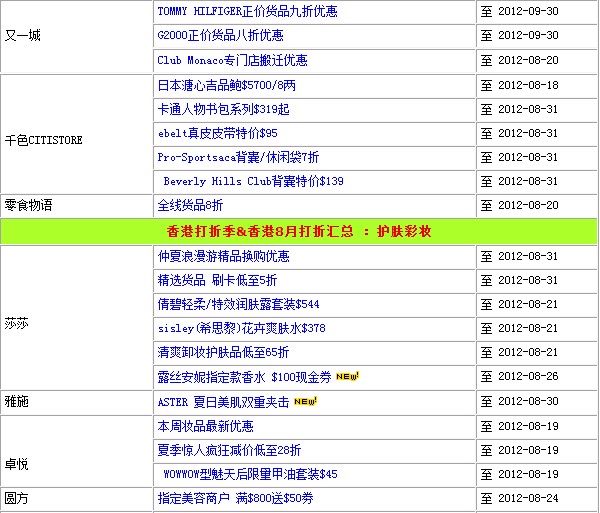Click the sisley(希思黎)花卉爽肤水$378 link

tap(241, 329)
